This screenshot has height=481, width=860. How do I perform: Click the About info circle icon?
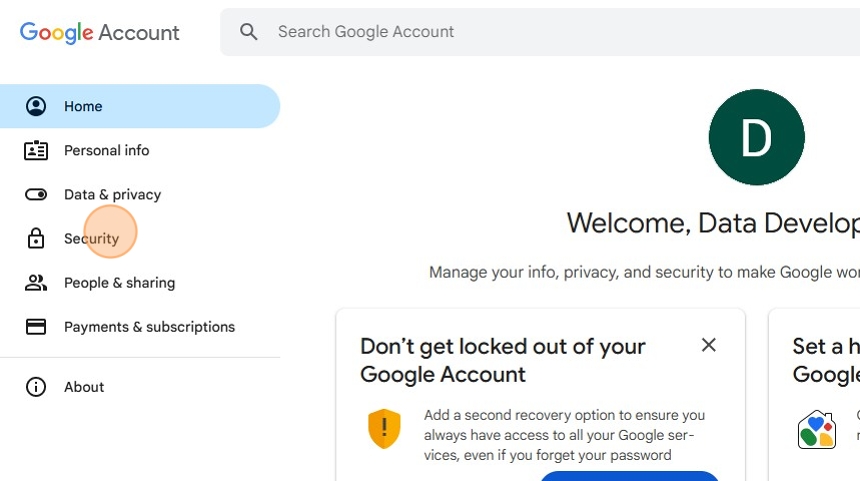pyautogui.click(x=36, y=387)
